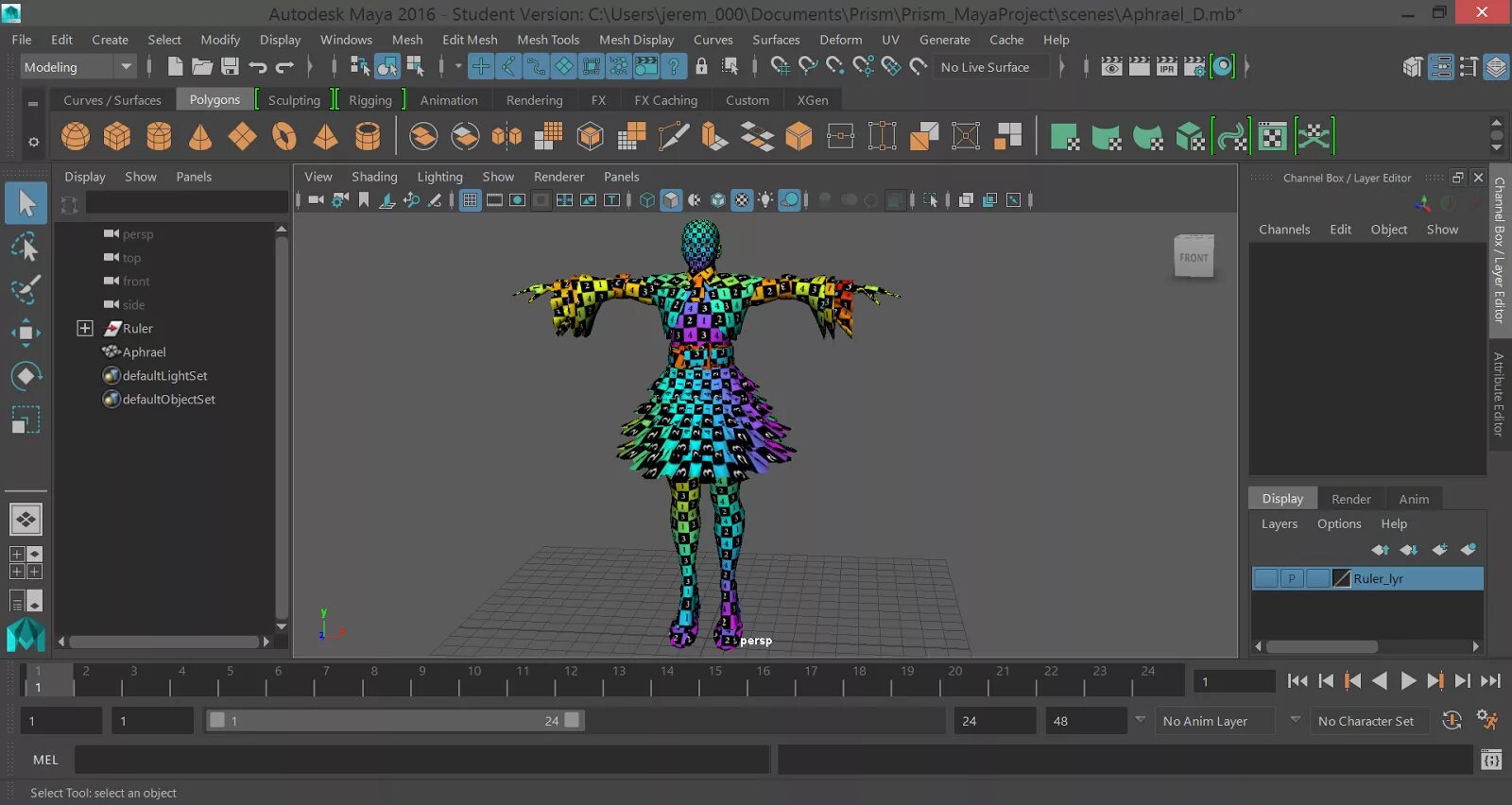Create a polygon torus from the shelf
This screenshot has height=805, width=1512.
[x=283, y=136]
